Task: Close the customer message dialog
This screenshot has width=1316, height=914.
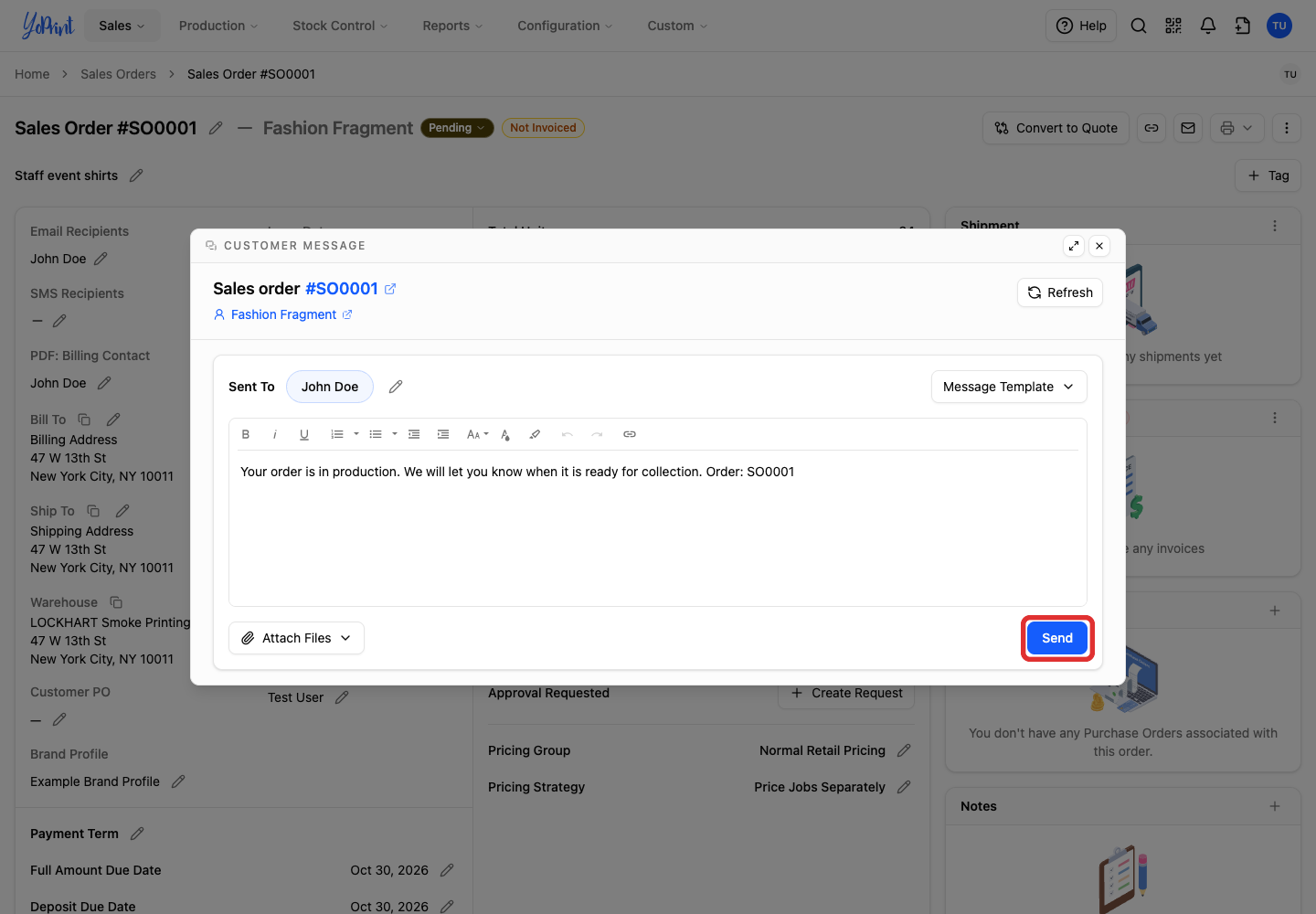Action: coord(1099,246)
